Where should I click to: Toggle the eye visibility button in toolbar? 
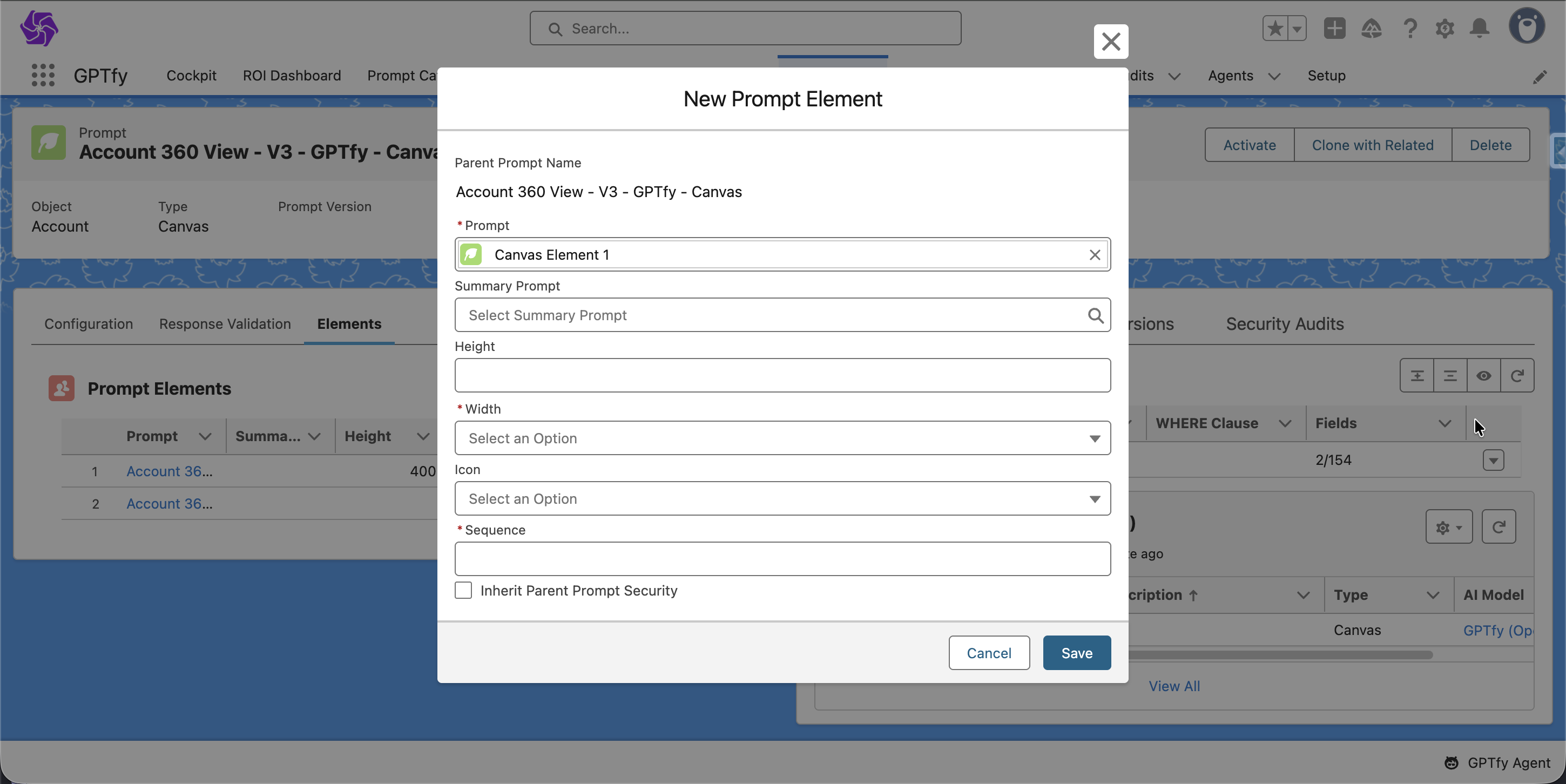pos(1483,376)
